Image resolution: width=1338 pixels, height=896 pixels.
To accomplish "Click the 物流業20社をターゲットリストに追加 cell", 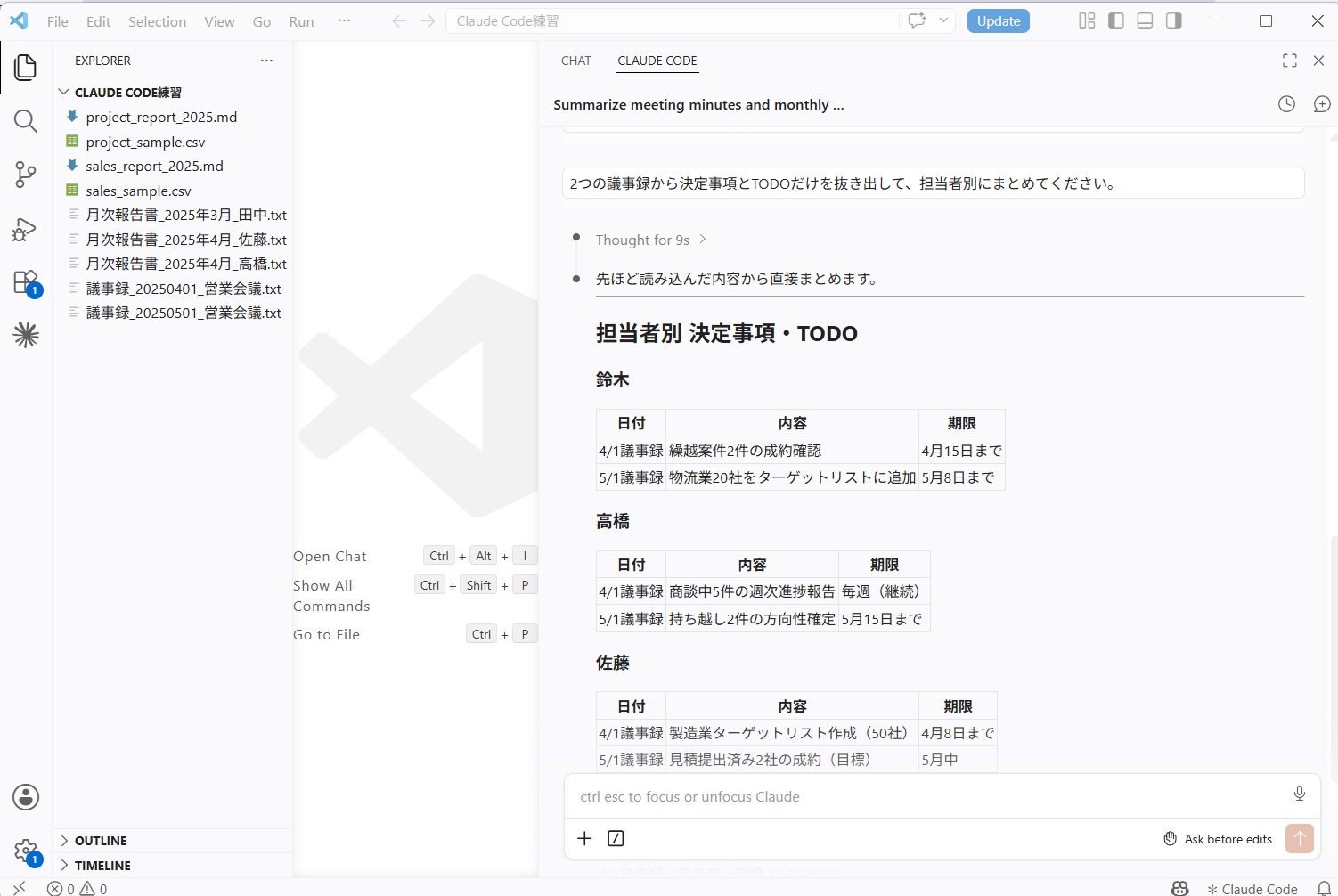I will pyautogui.click(x=792, y=477).
